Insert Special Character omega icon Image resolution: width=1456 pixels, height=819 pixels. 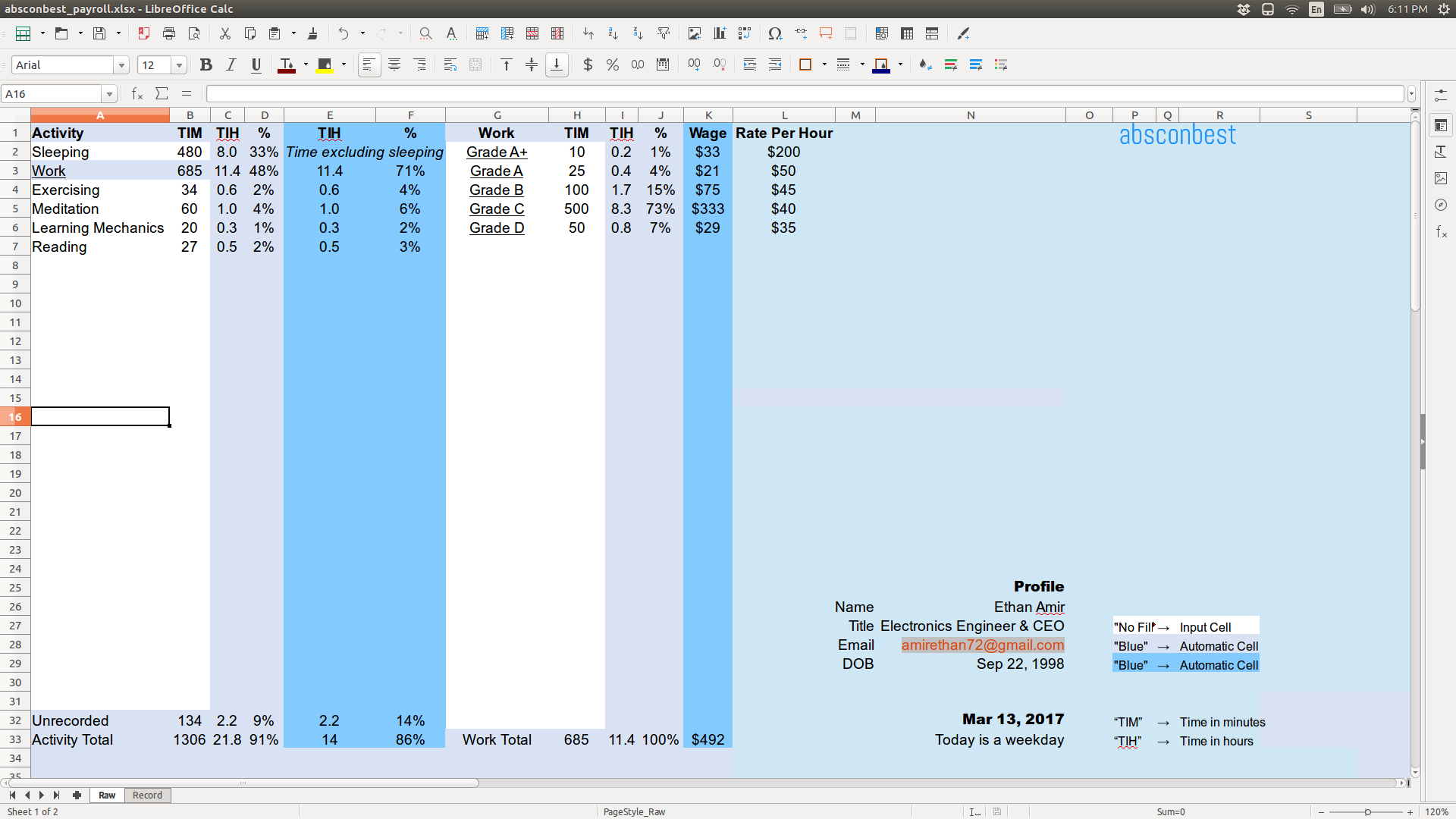pos(774,33)
